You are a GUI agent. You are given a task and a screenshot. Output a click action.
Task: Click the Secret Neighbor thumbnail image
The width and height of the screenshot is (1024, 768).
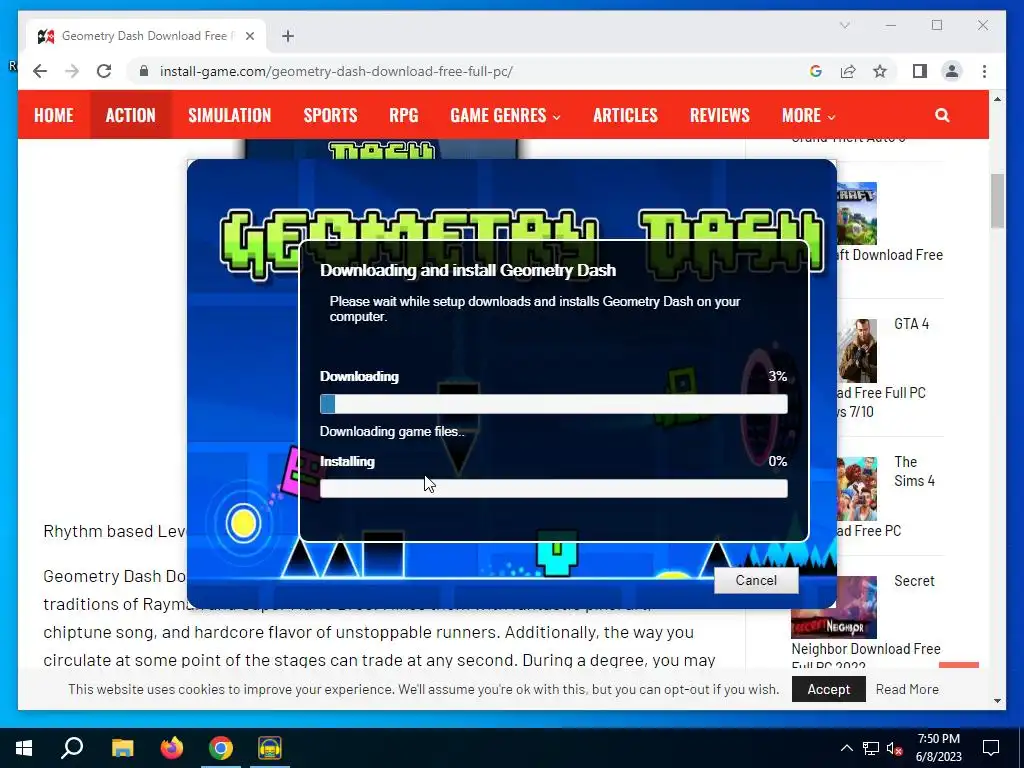point(834,607)
